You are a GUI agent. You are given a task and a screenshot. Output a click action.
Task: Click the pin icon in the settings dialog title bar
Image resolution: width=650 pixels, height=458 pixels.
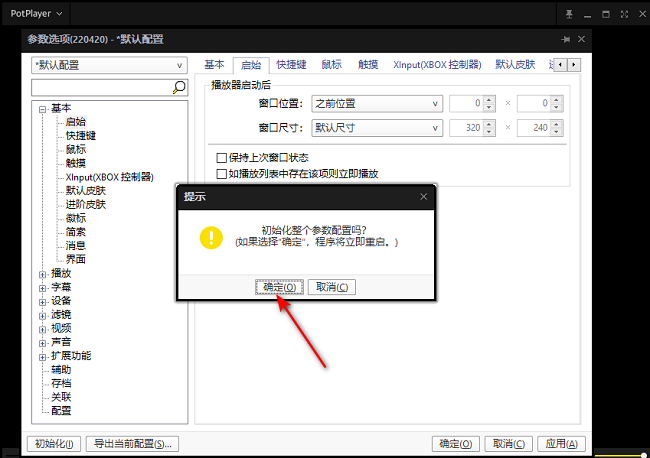pos(567,39)
